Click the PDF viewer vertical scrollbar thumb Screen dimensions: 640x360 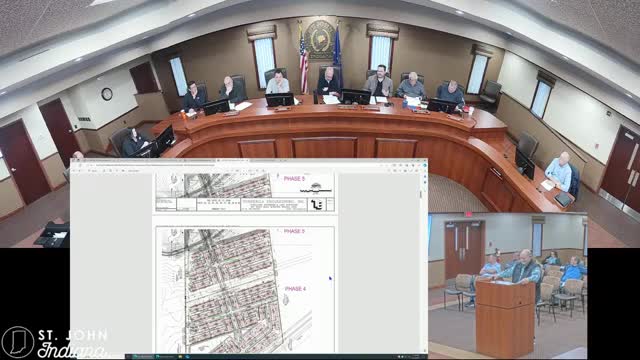(x=421, y=194)
